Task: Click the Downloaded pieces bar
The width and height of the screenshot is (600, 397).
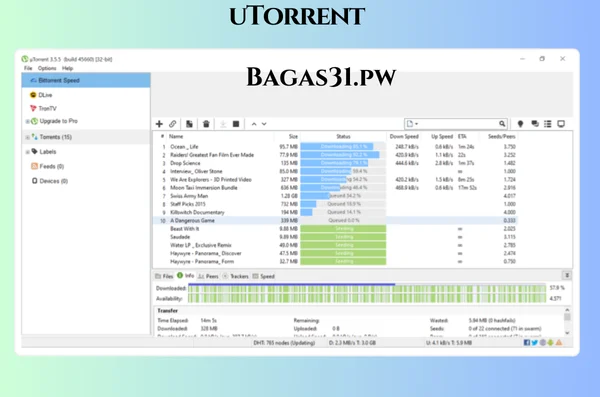Action: pos(367,288)
